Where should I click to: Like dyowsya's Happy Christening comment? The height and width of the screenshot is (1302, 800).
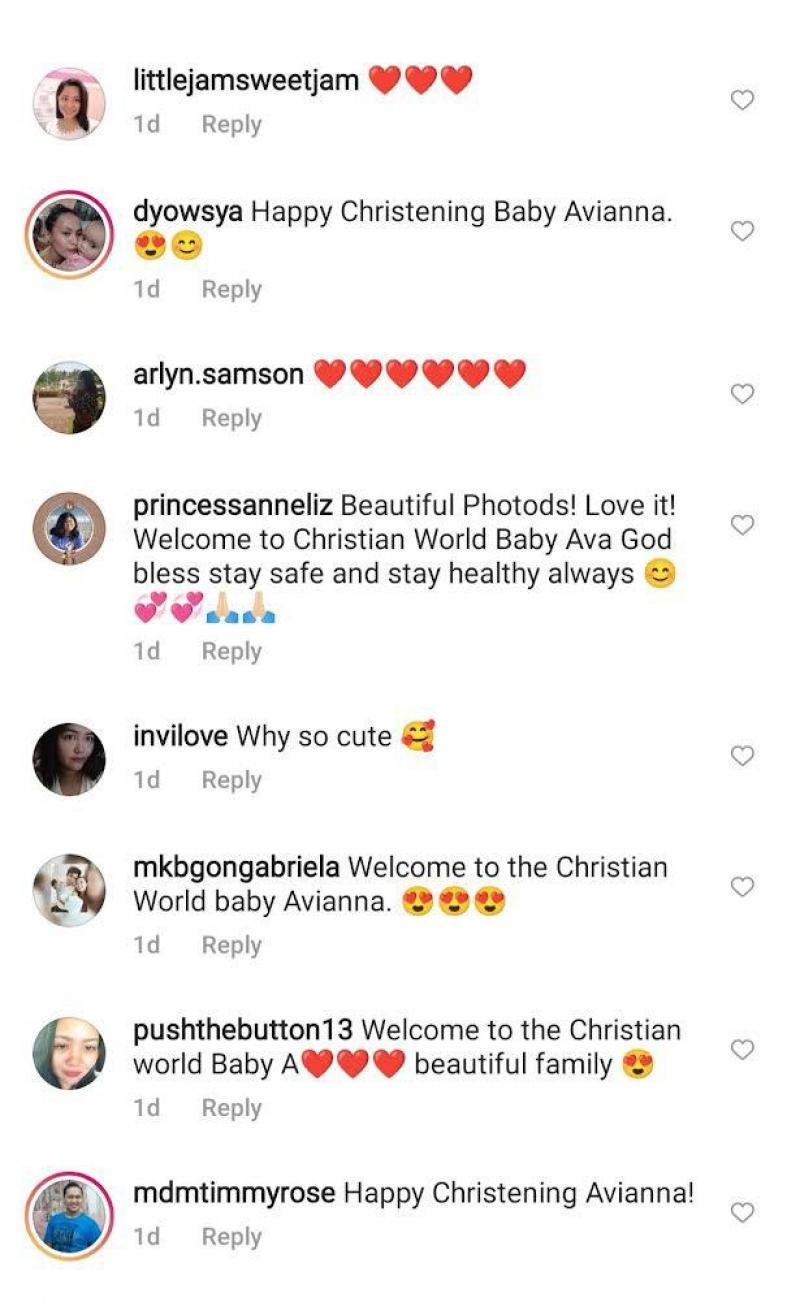click(x=742, y=231)
